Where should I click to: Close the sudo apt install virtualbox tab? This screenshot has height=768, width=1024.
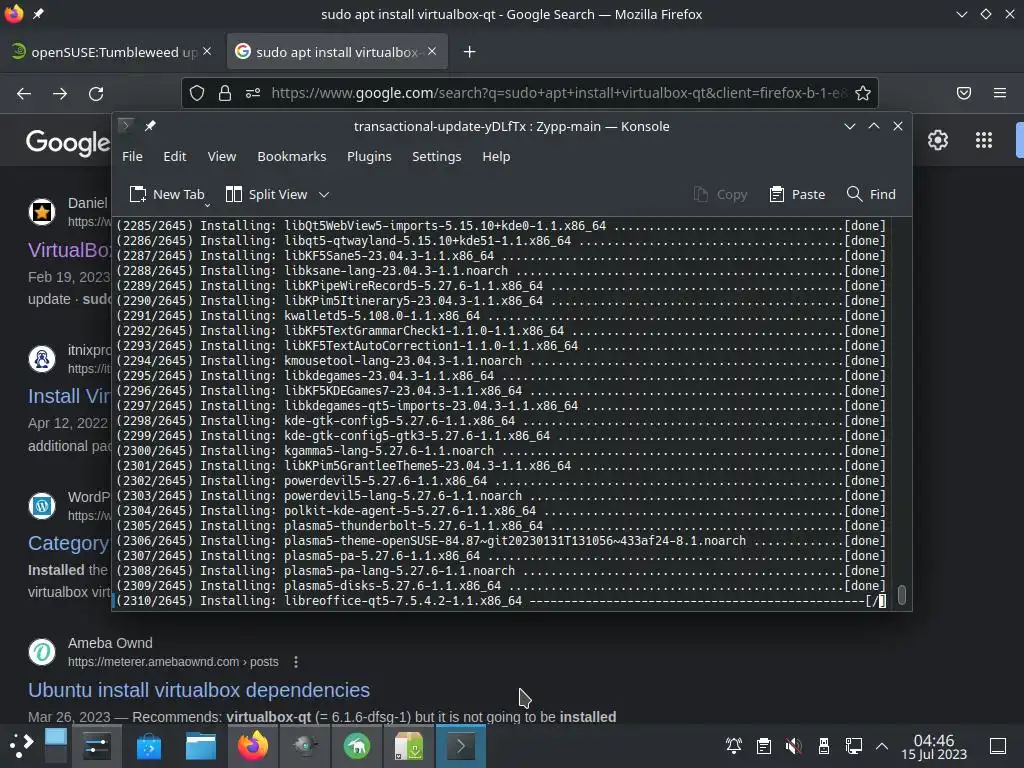tap(432, 51)
